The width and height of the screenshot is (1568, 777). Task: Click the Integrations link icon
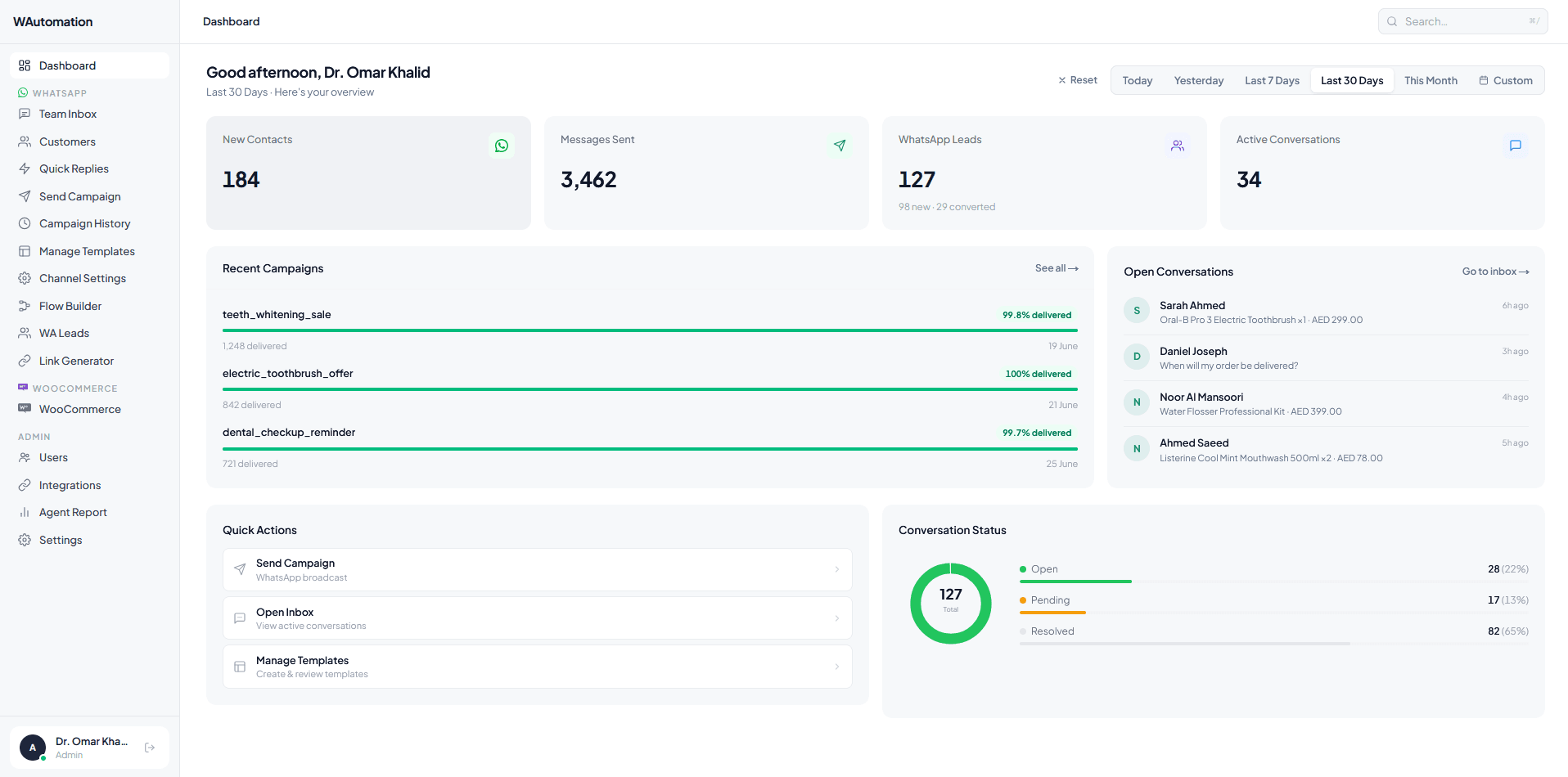tap(25, 485)
